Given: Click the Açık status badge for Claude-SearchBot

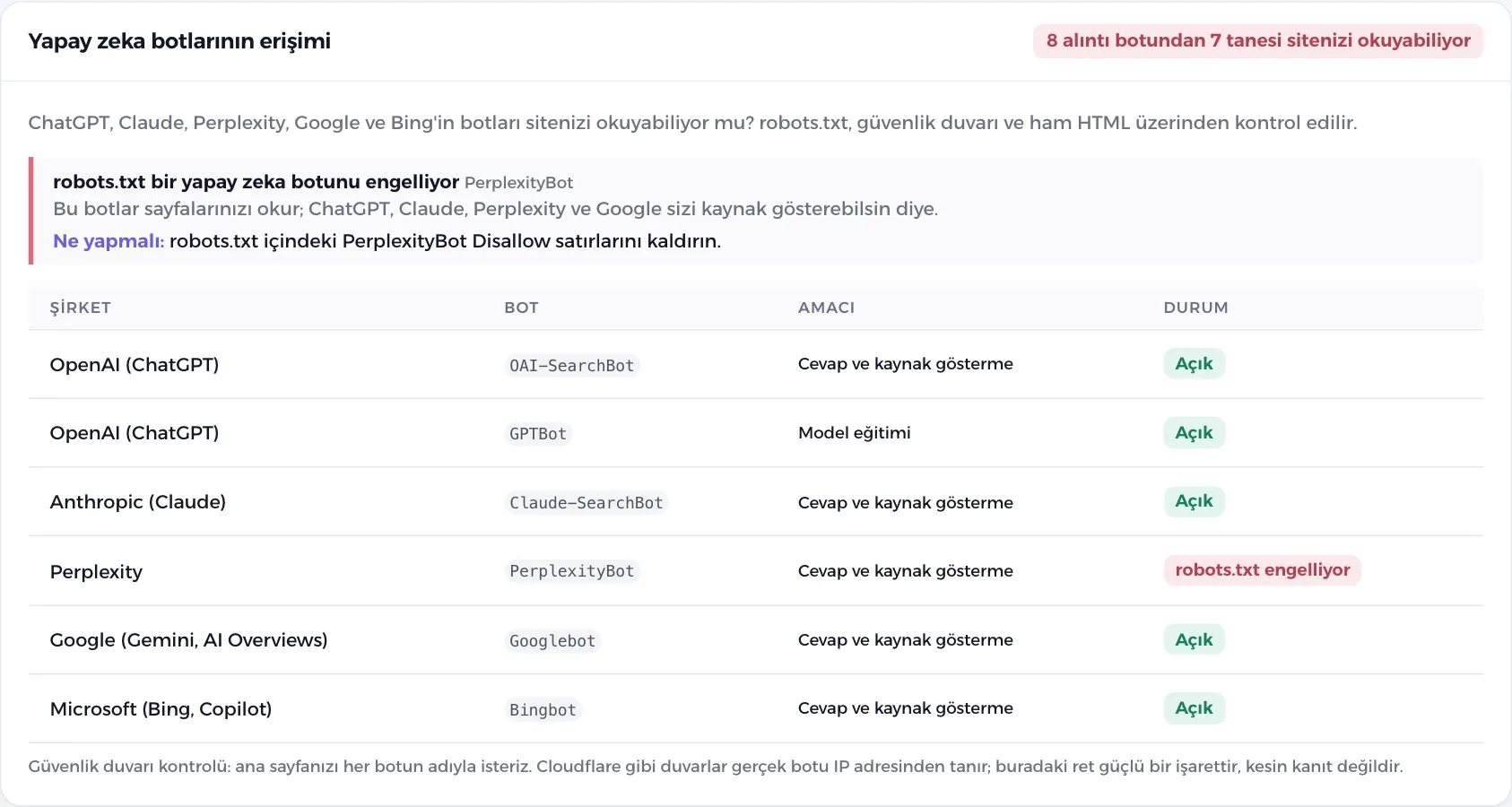Looking at the screenshot, I should (x=1194, y=501).
